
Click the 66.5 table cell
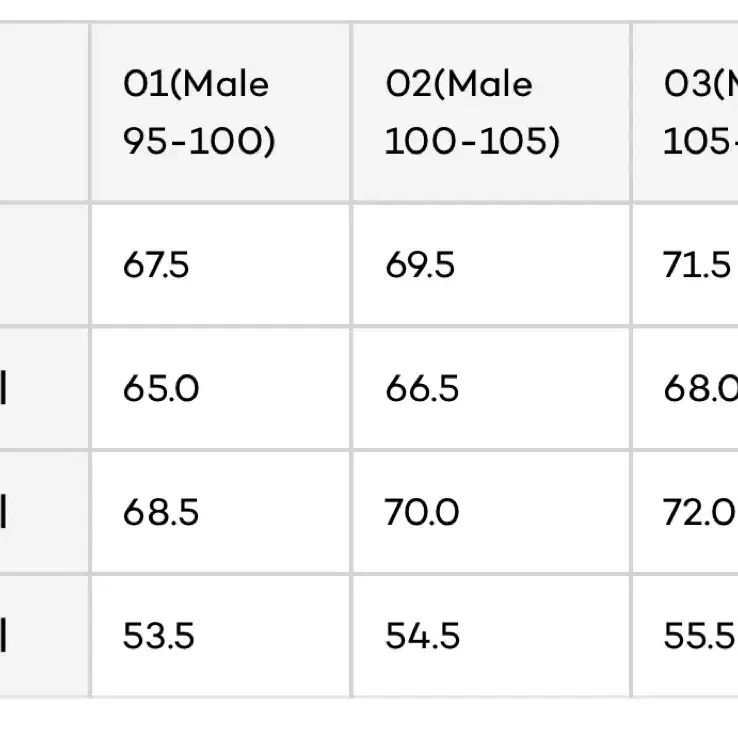tap(491, 389)
